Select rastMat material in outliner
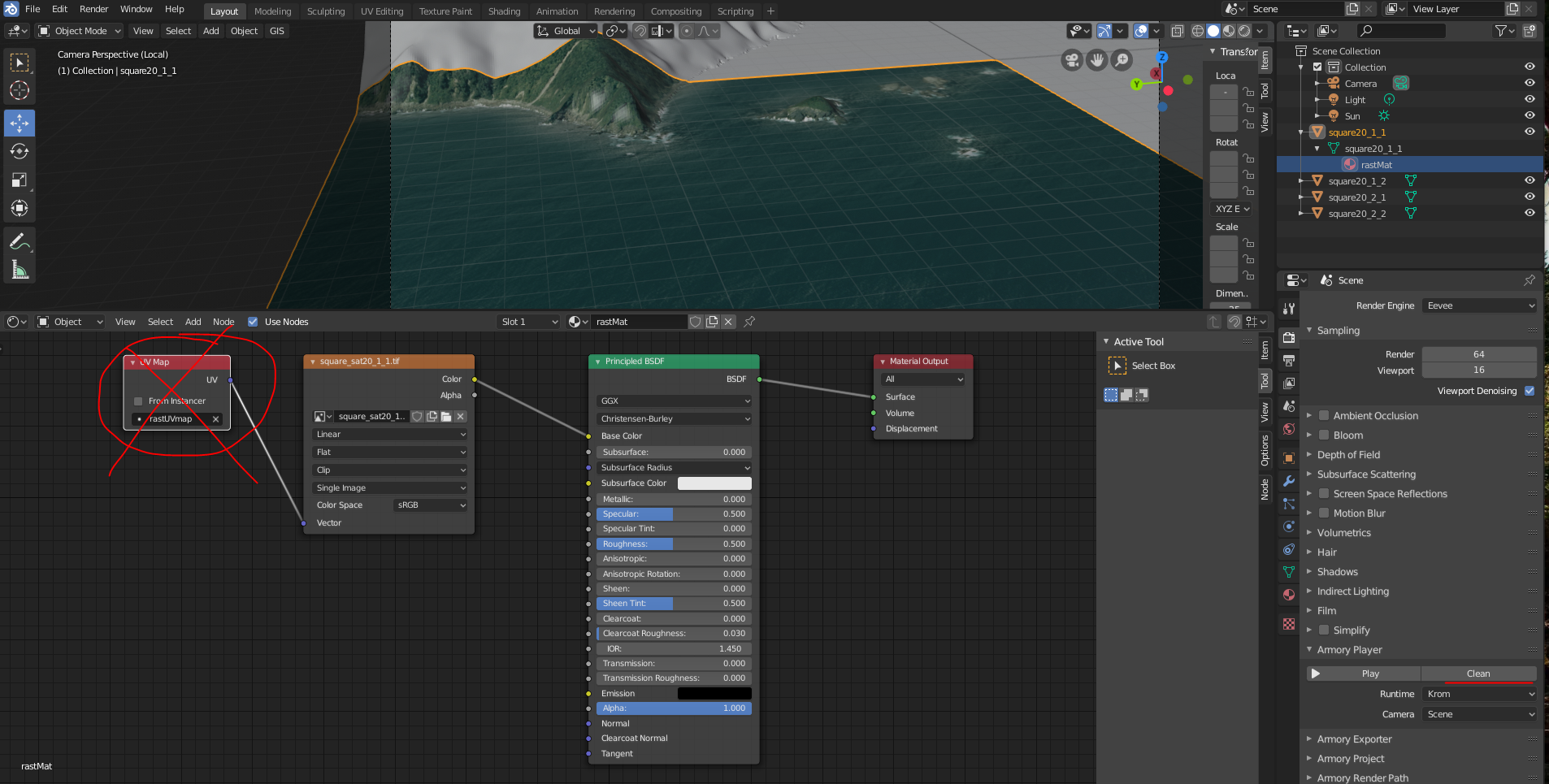 [x=1377, y=164]
